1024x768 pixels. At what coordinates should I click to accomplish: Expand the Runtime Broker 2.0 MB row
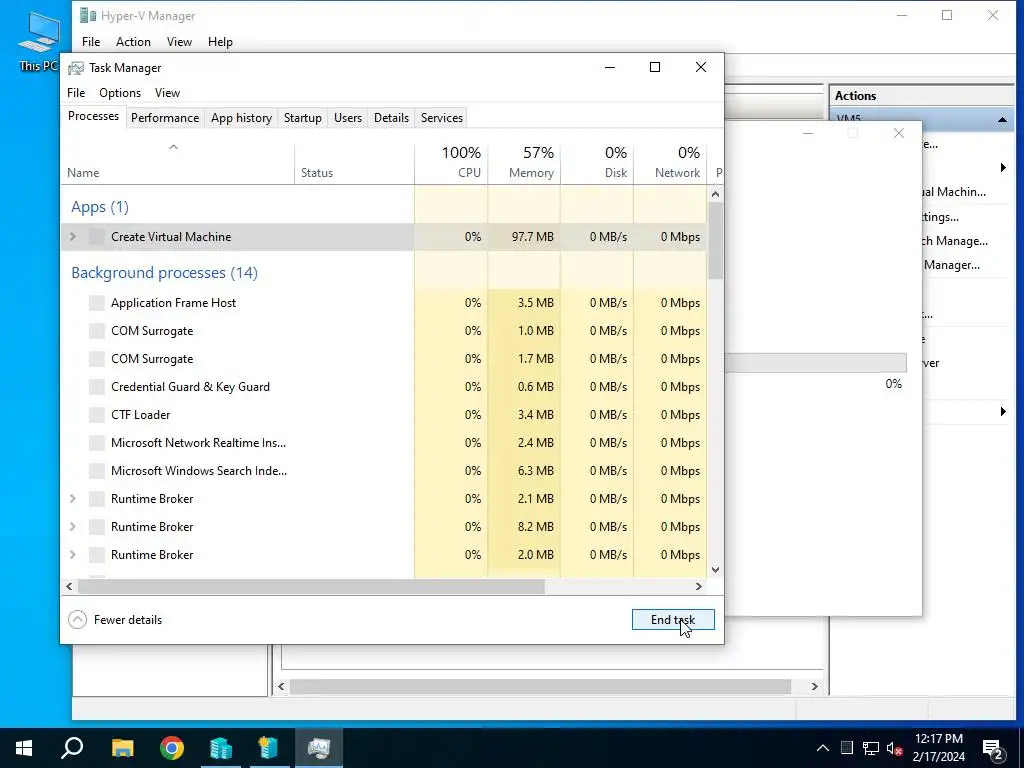pyautogui.click(x=72, y=554)
